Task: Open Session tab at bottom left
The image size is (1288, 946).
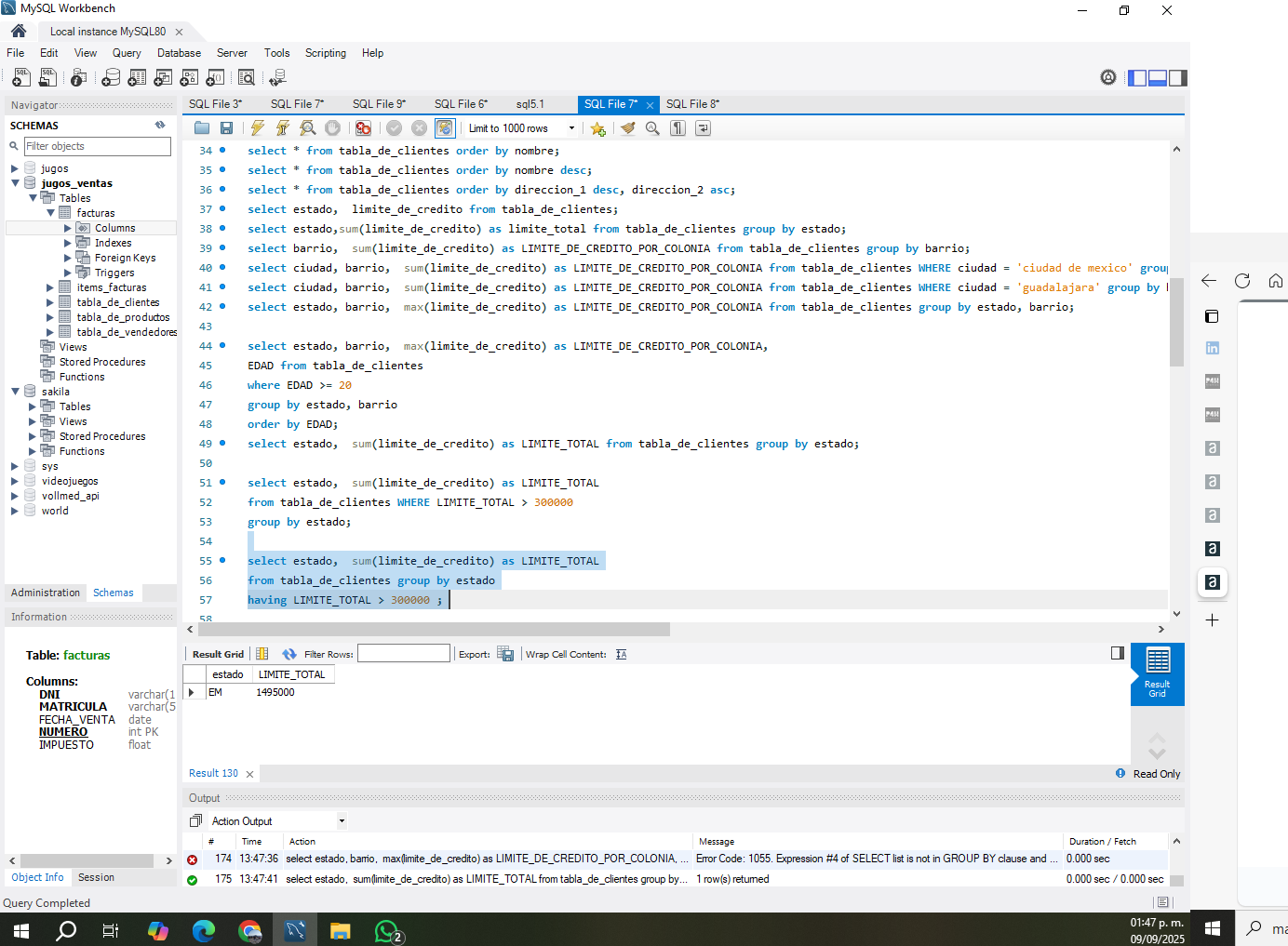Action: point(97,877)
